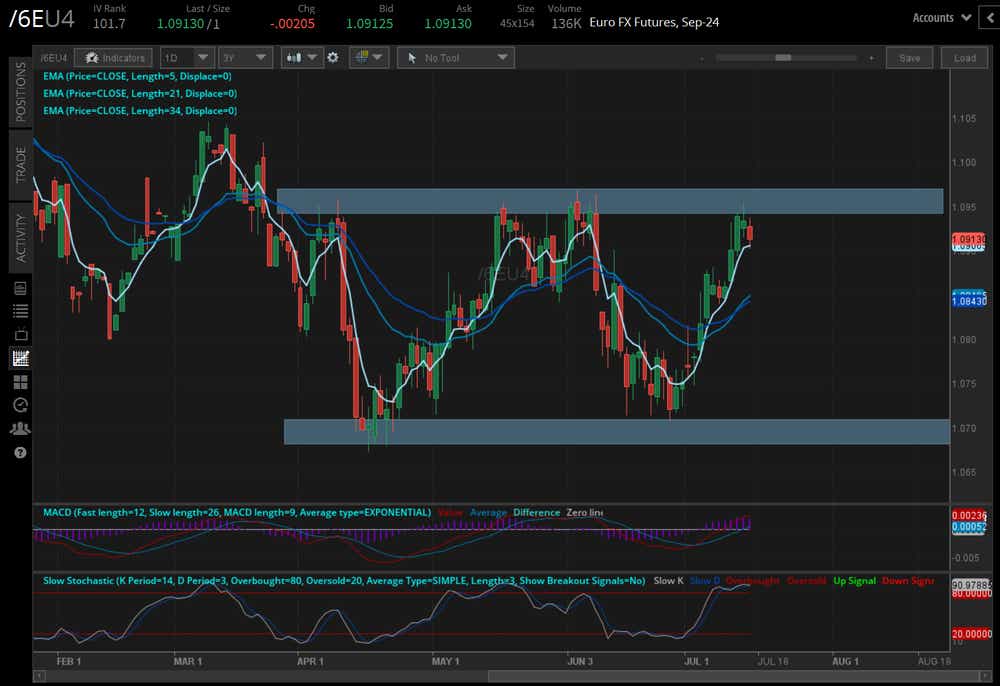Open the grid layout icon in sidebar
1000x686 pixels.
20,382
